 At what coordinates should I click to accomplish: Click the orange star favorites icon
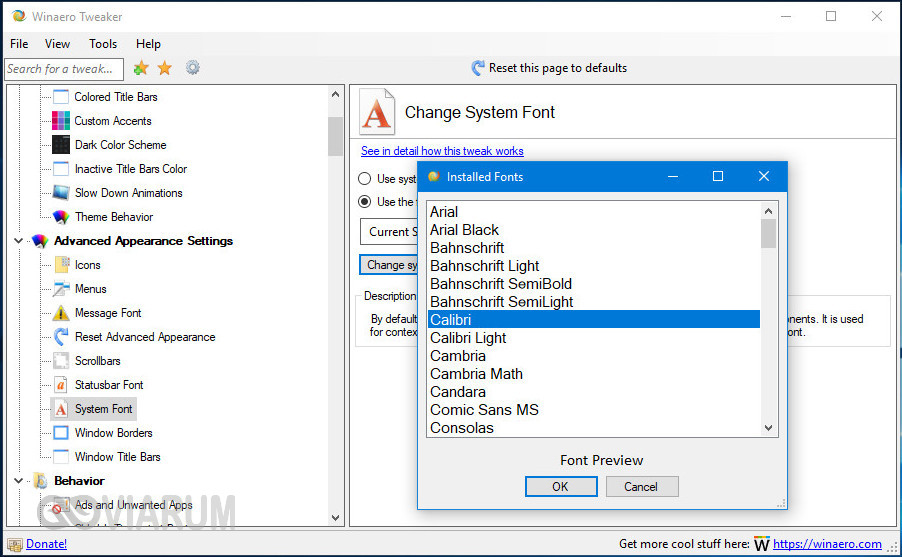pyautogui.click(x=165, y=68)
